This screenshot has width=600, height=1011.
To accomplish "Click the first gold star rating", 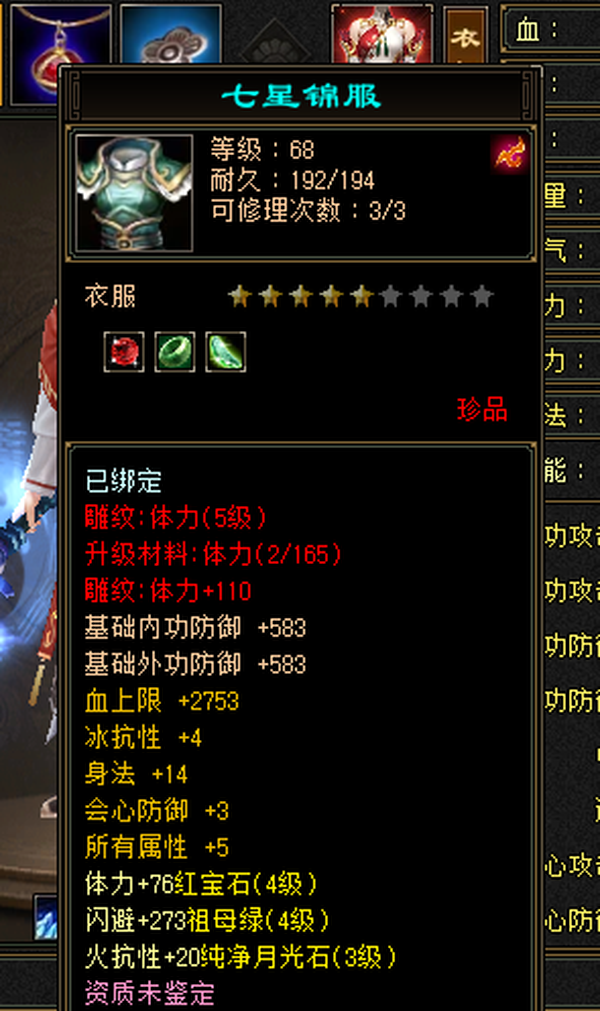I will [239, 297].
